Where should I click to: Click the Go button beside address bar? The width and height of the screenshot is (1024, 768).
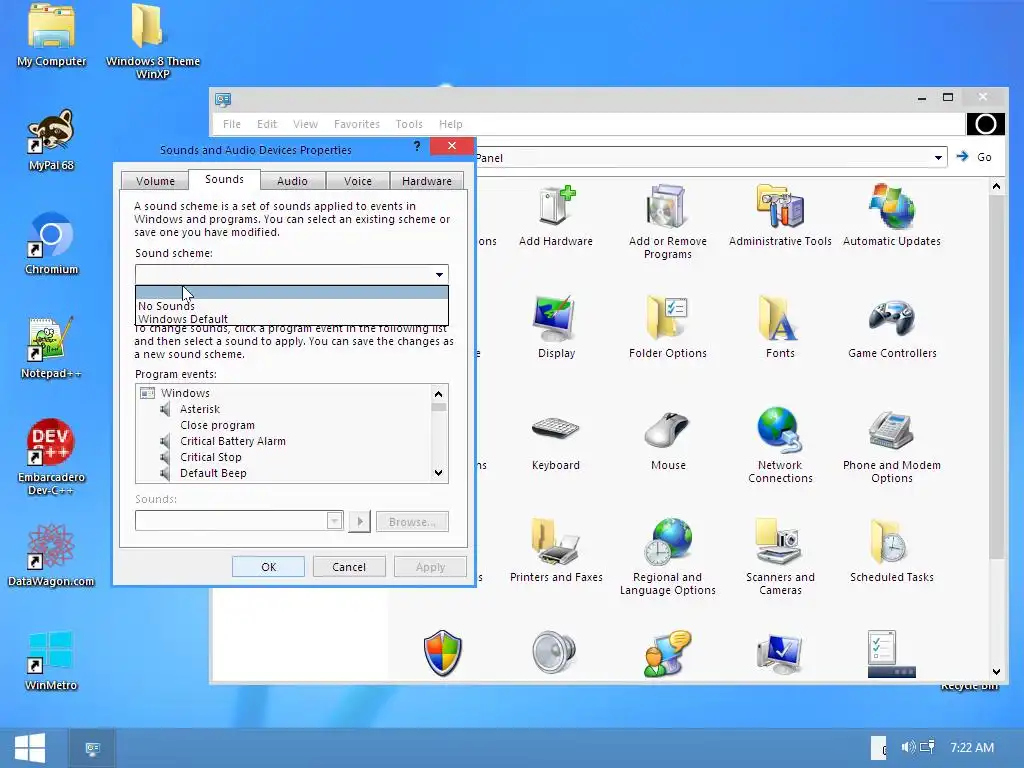click(974, 157)
